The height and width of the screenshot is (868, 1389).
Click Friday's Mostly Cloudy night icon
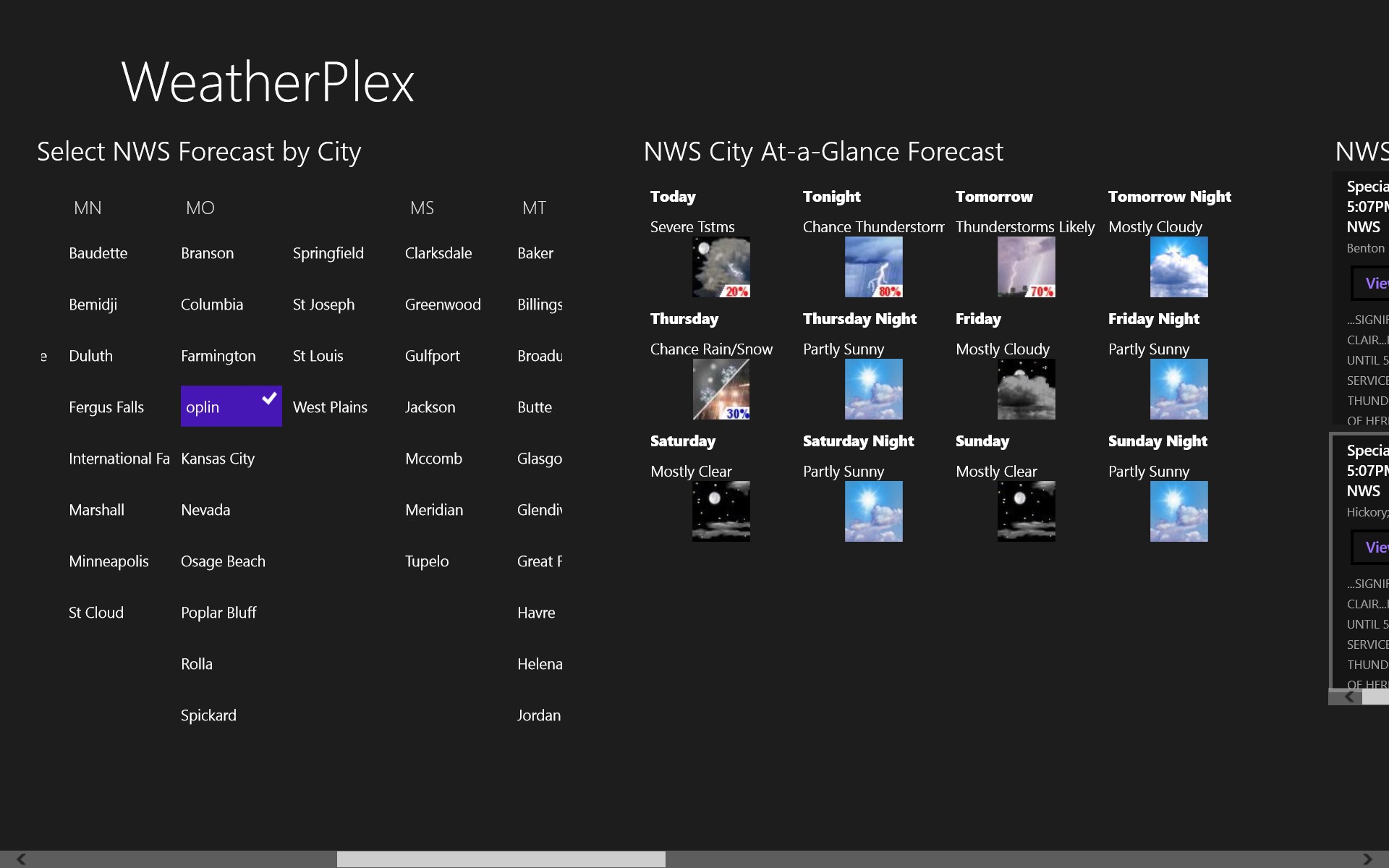tap(1026, 390)
